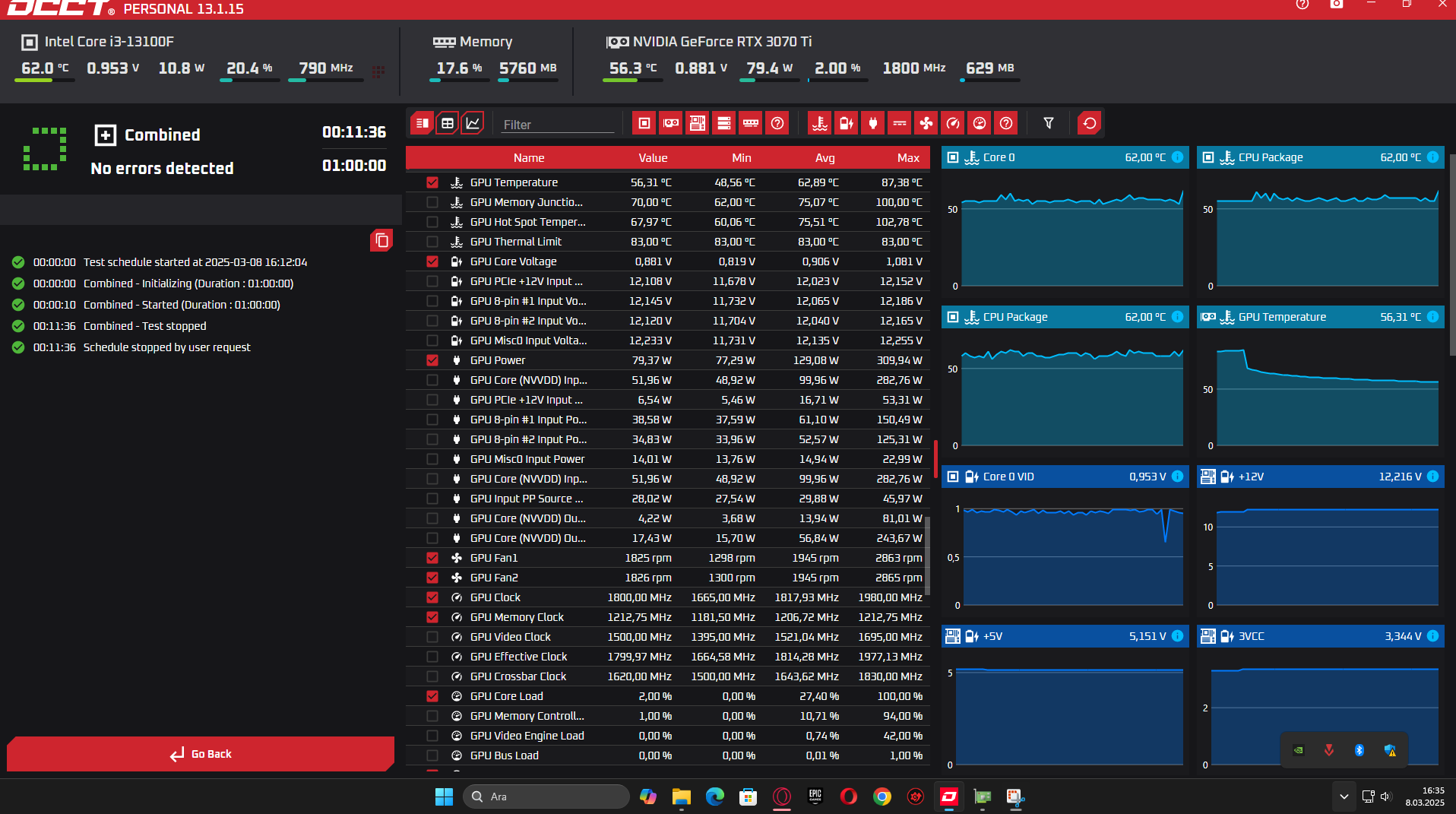Uncheck the GPU Core Load checkbox
1456x814 pixels.
(x=432, y=696)
